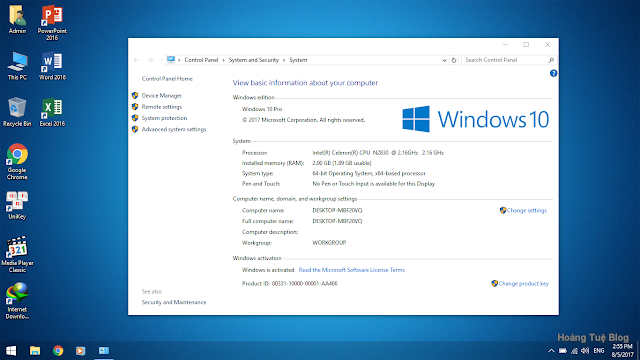Click the Windows 10 Pro edition text

pyautogui.click(x=262, y=109)
